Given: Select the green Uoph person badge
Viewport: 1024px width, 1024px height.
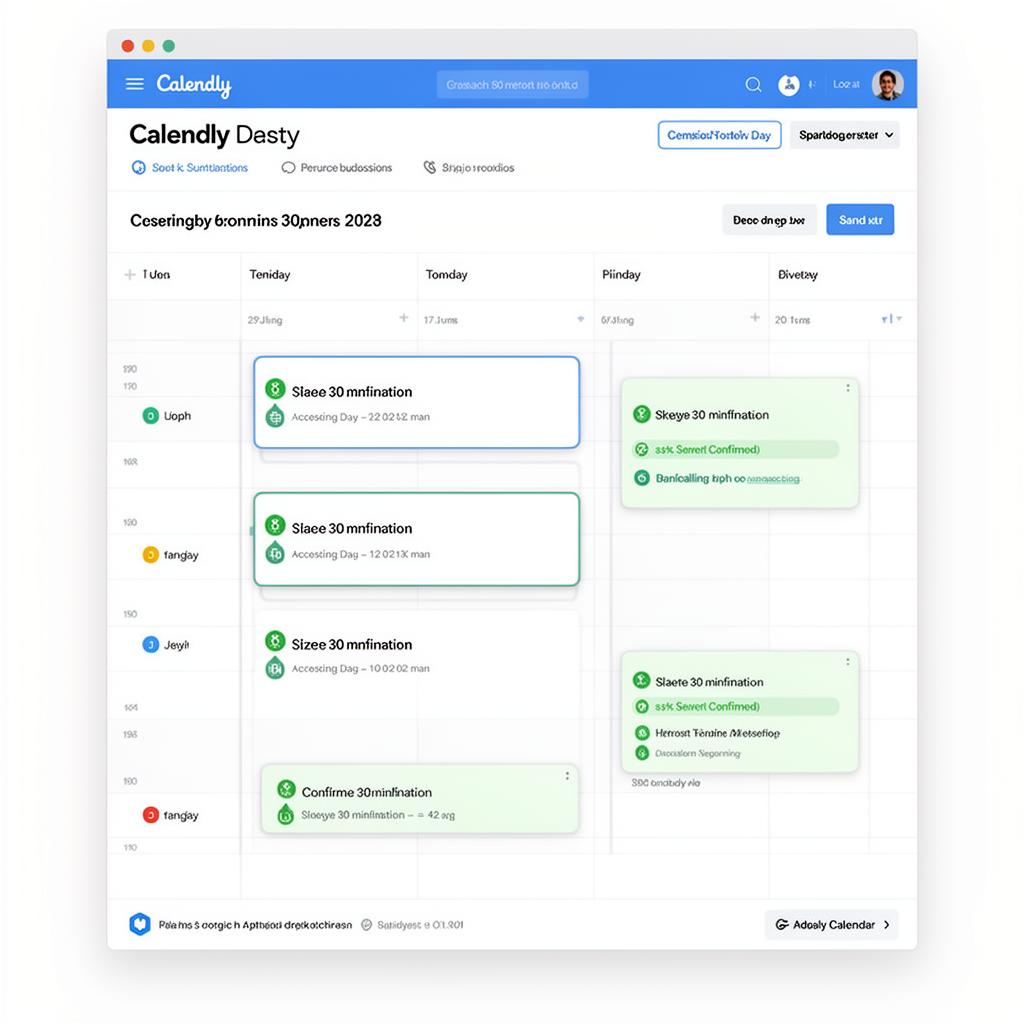Looking at the screenshot, I should (150, 415).
